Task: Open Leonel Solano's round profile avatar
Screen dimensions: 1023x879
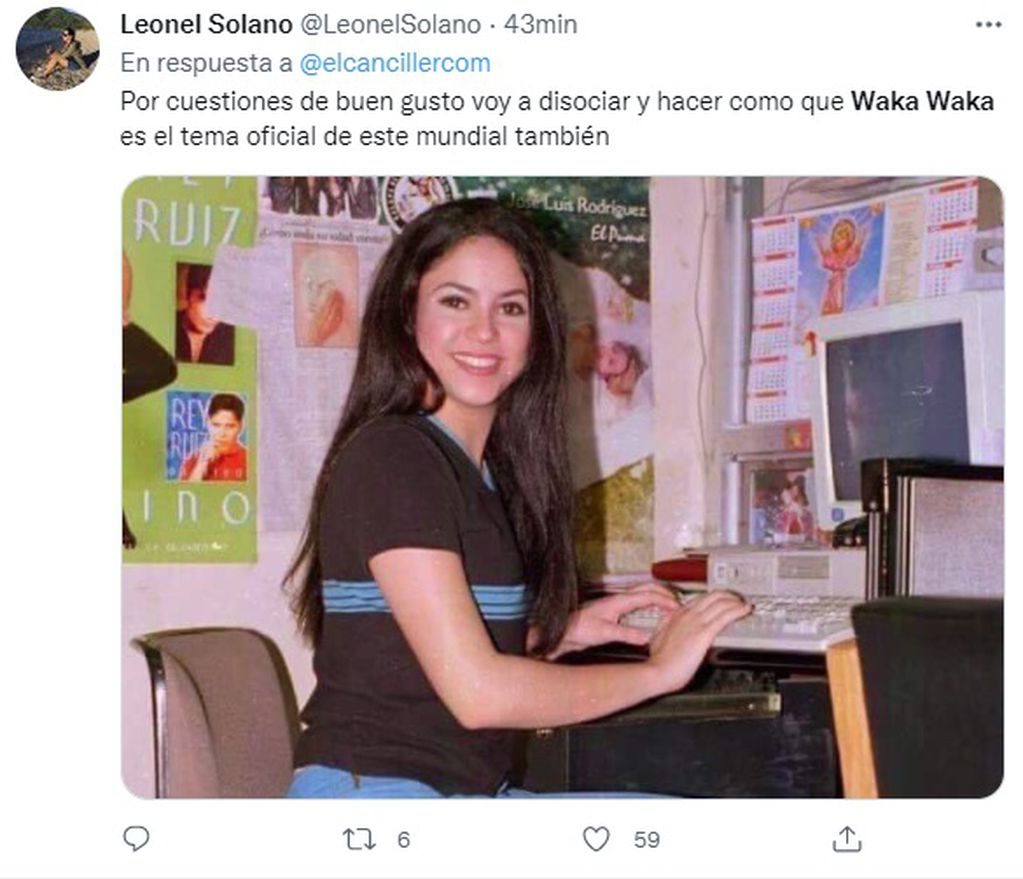Action: (57, 49)
